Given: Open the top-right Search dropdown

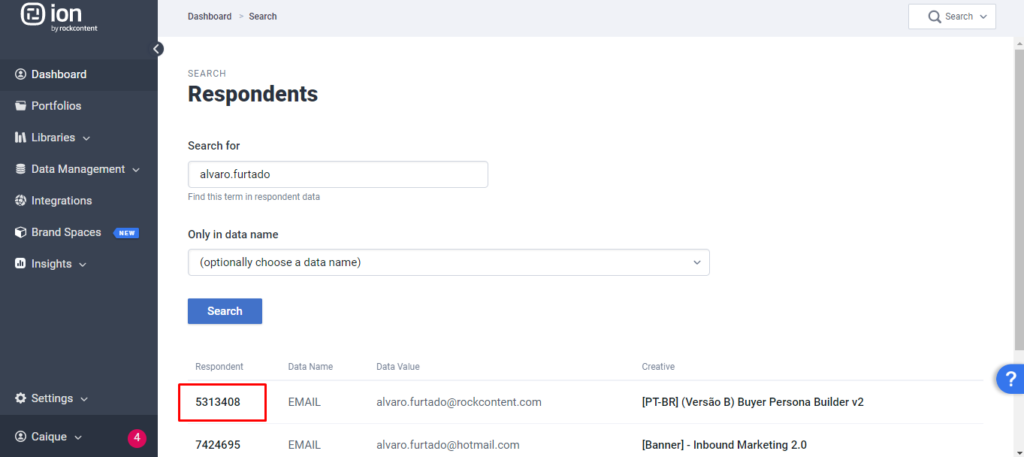Looking at the screenshot, I should pyautogui.click(x=951, y=17).
